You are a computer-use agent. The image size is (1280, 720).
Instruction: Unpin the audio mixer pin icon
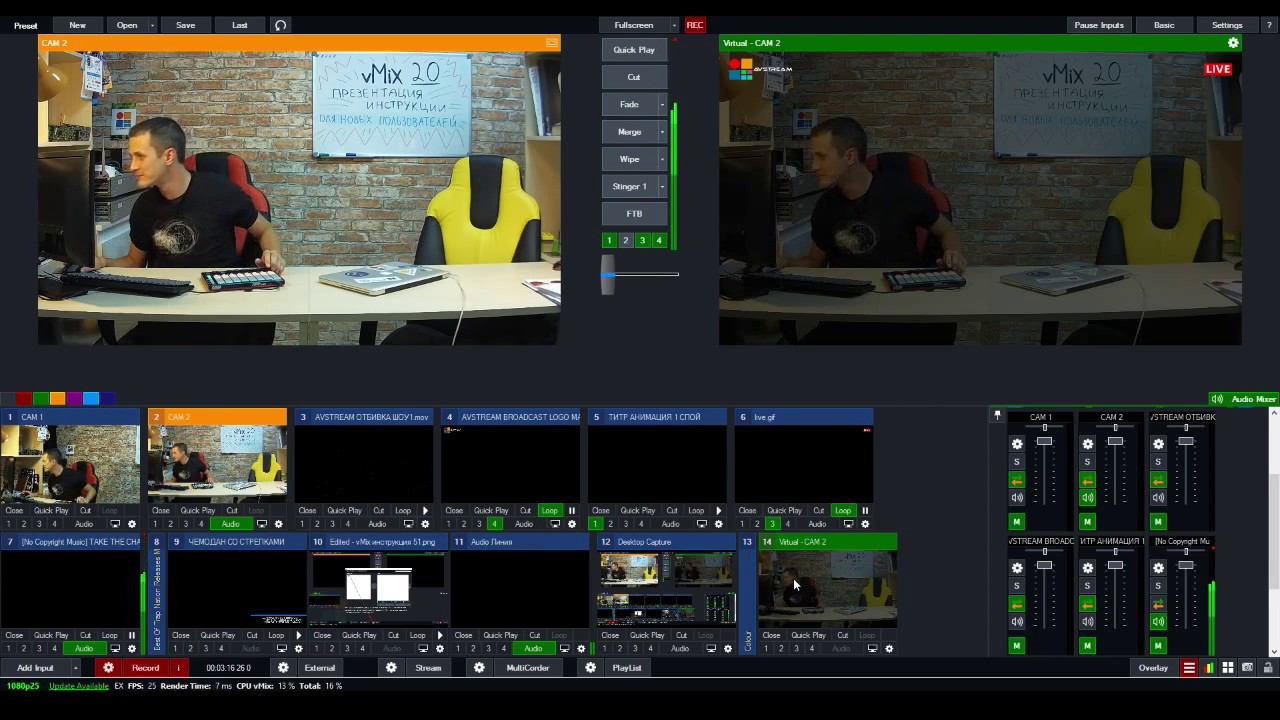[997, 416]
